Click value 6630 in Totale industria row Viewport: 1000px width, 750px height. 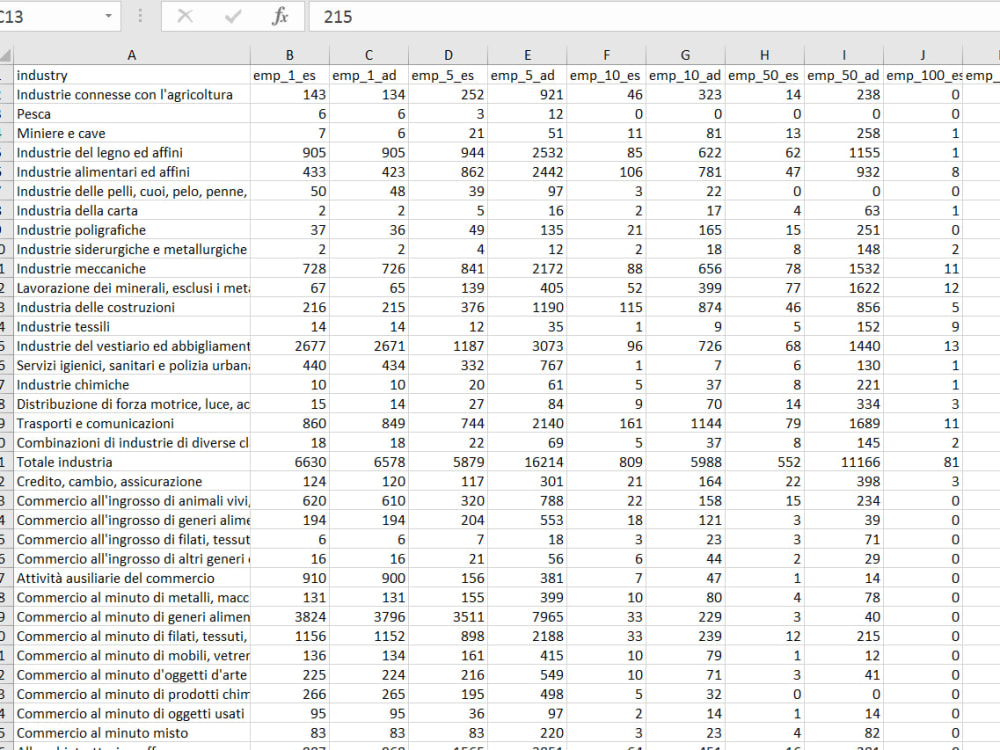click(x=290, y=462)
